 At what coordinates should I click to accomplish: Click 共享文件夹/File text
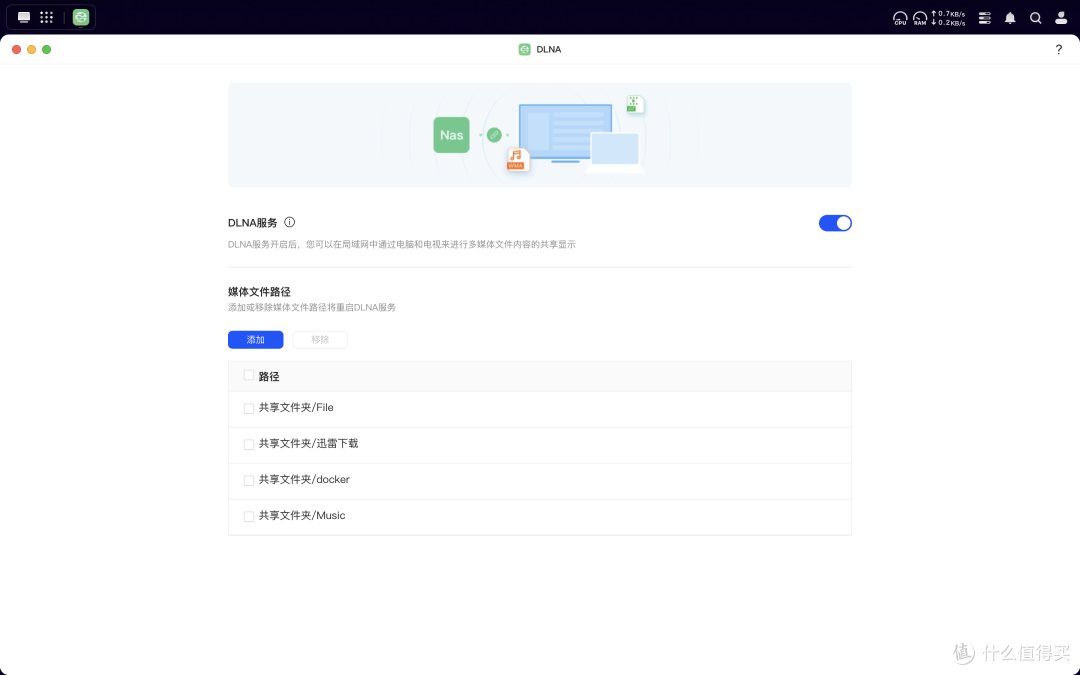coord(296,408)
